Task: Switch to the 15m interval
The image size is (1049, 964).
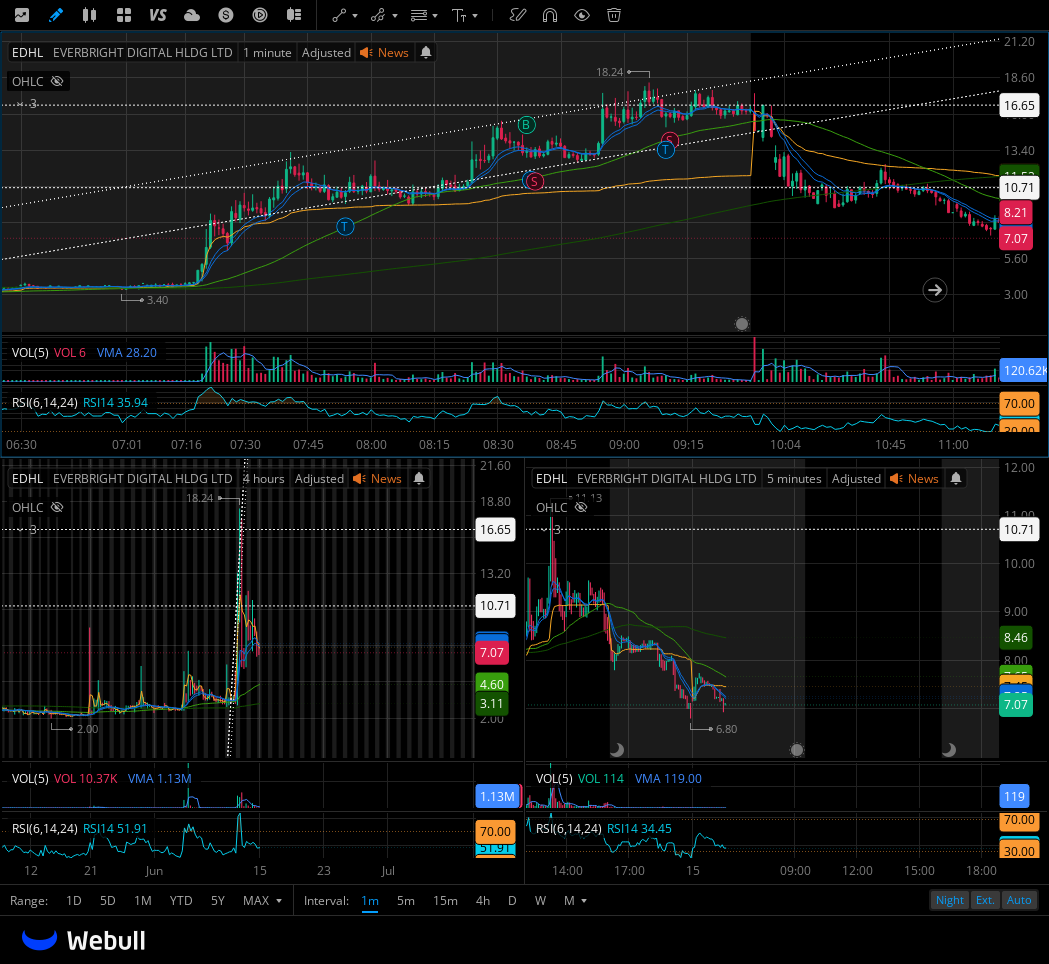Action: (x=445, y=900)
